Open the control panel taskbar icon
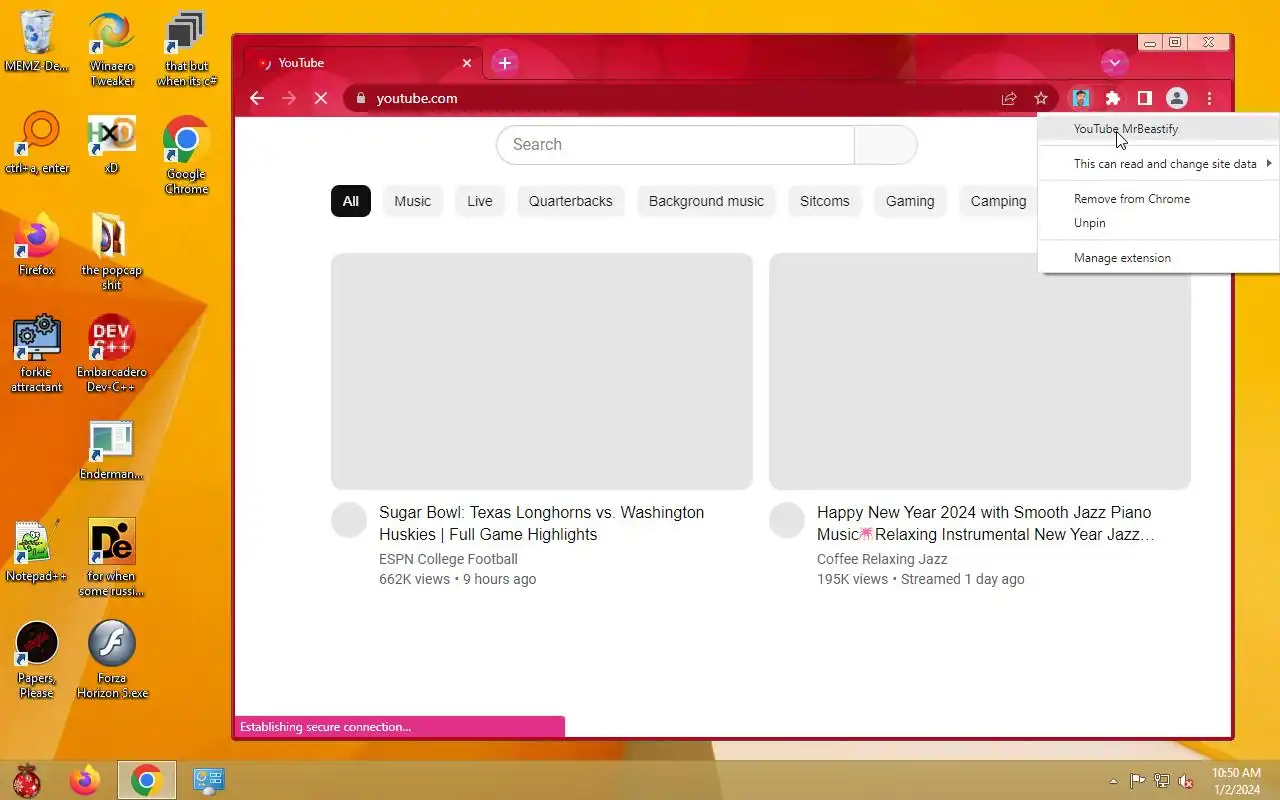This screenshot has width=1280, height=800. 209,780
